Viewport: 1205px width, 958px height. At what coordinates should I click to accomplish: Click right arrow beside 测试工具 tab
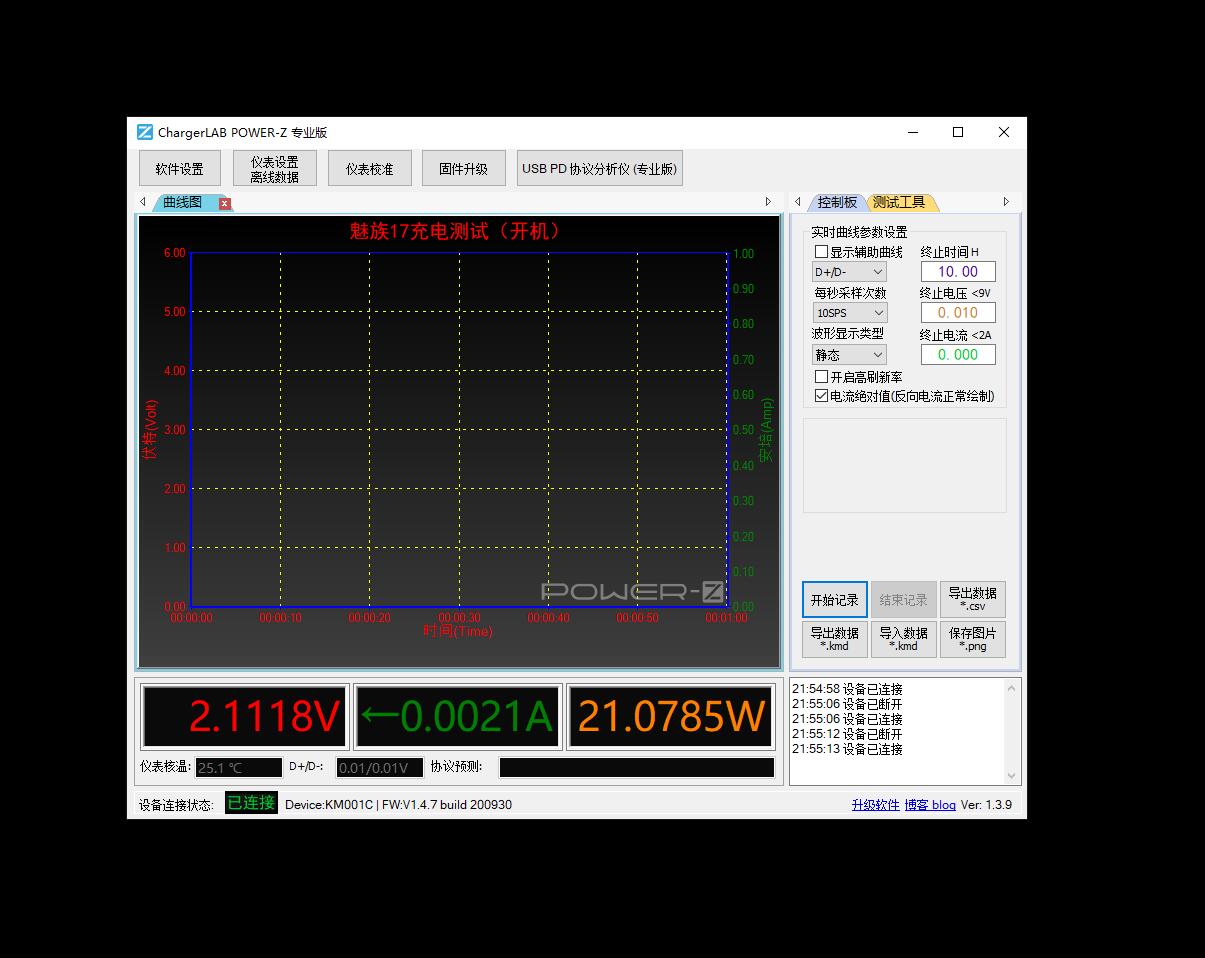pos(1006,202)
